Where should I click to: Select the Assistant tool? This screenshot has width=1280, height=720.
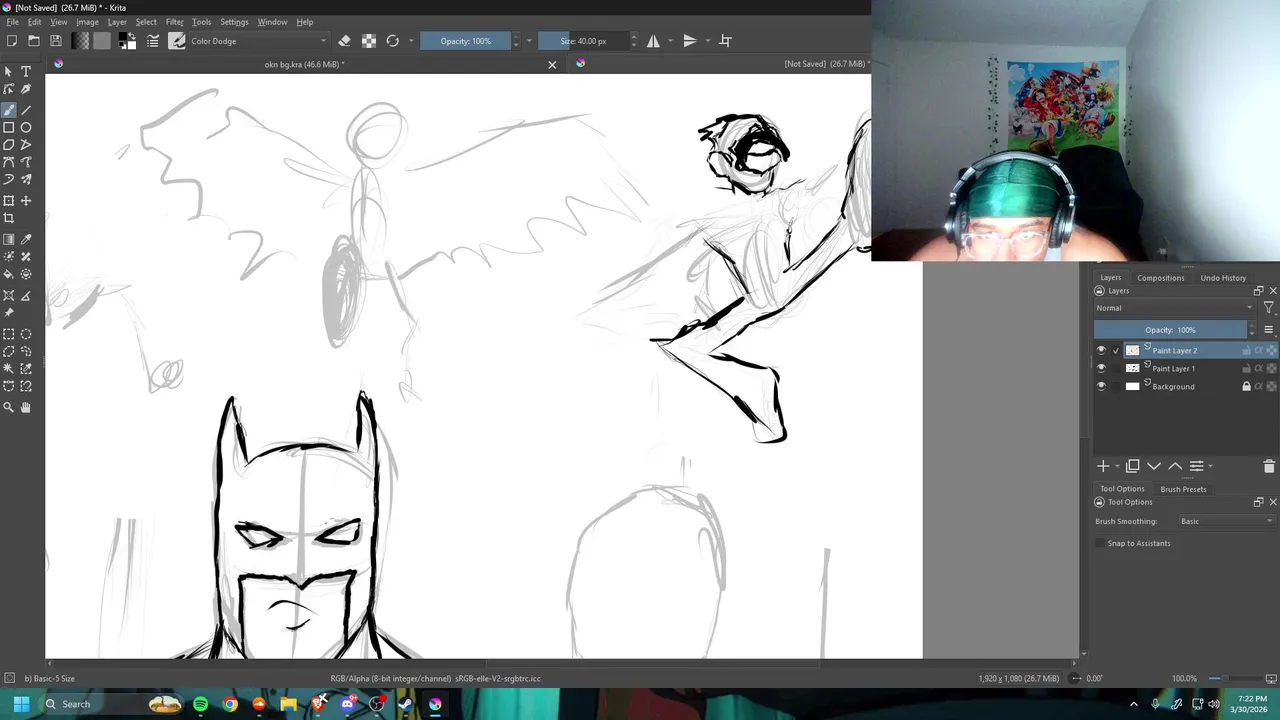(x=9, y=295)
